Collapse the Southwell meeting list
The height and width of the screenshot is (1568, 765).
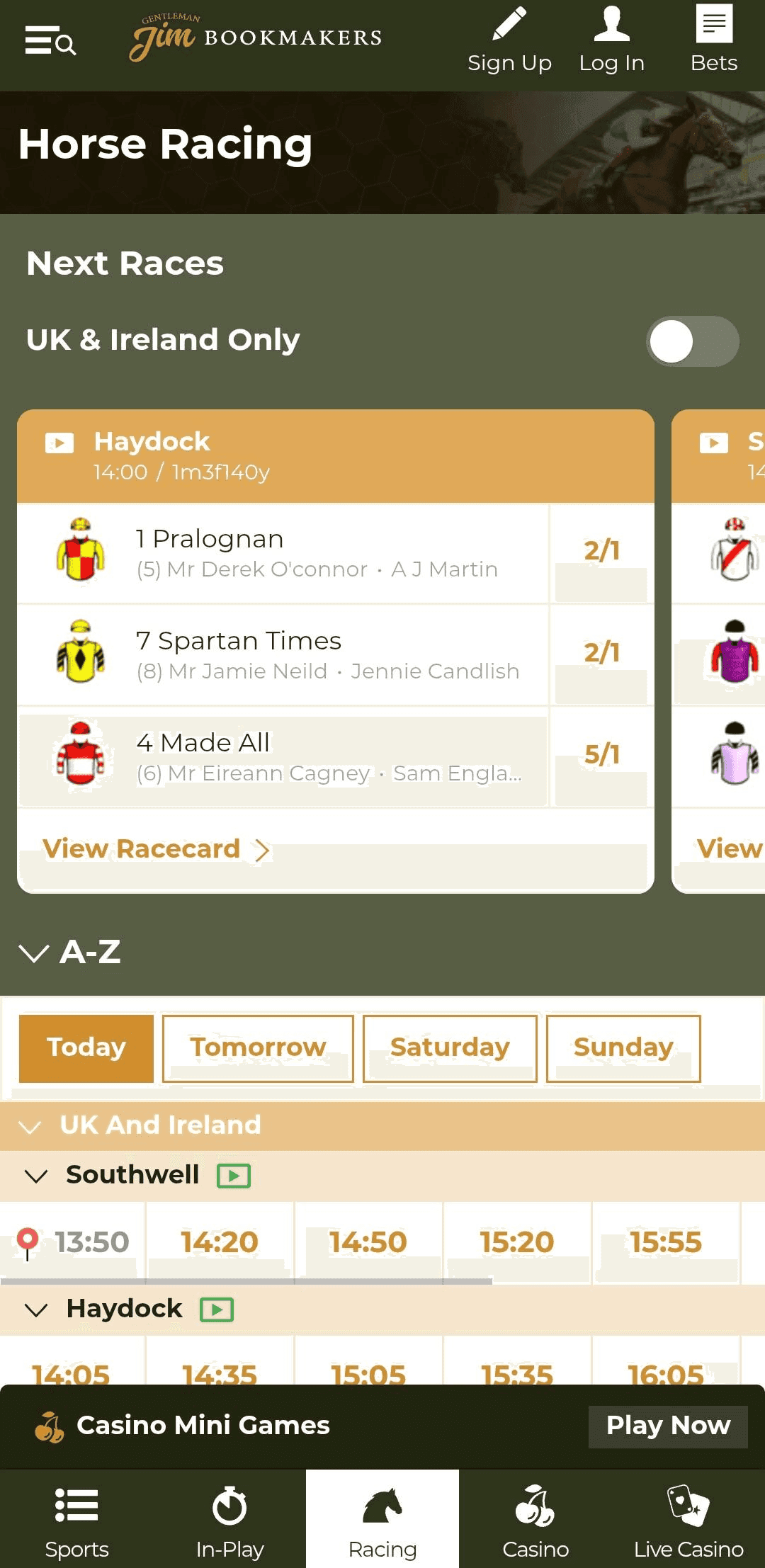37,1174
